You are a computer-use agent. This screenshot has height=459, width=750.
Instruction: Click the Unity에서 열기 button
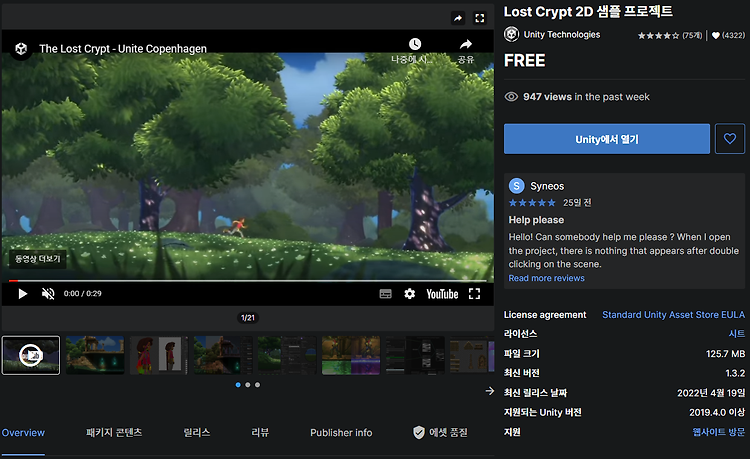coord(607,139)
